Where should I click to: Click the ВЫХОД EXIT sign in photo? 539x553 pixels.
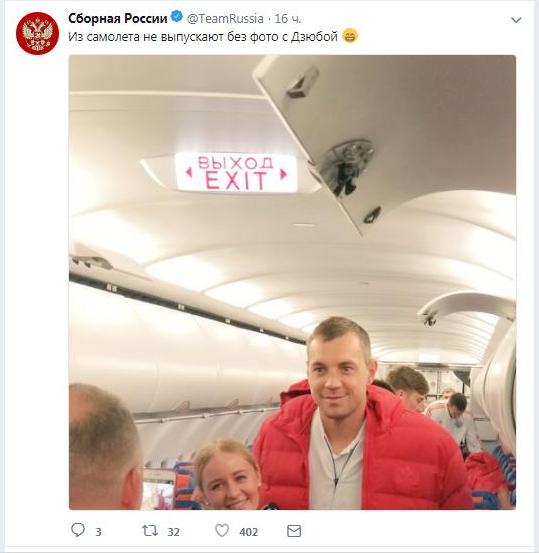(236, 172)
